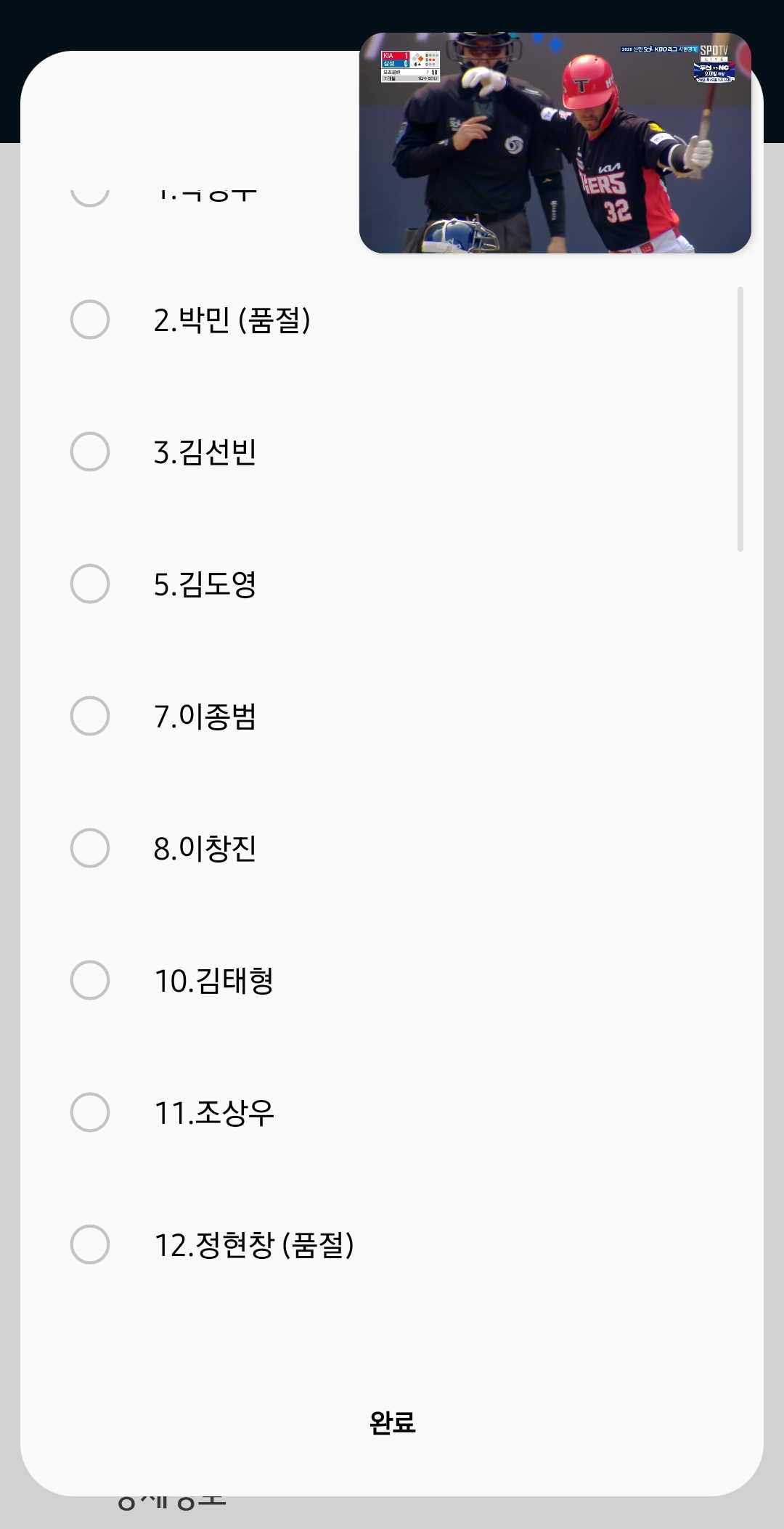Select radio circle next to 5.김도영
The width and height of the screenshot is (784, 1529).
(90, 584)
